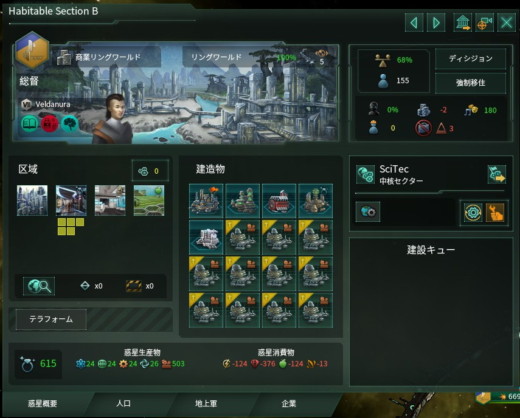Switch to the 人口 tab
This screenshot has height=418, width=520.
pyautogui.click(x=123, y=403)
